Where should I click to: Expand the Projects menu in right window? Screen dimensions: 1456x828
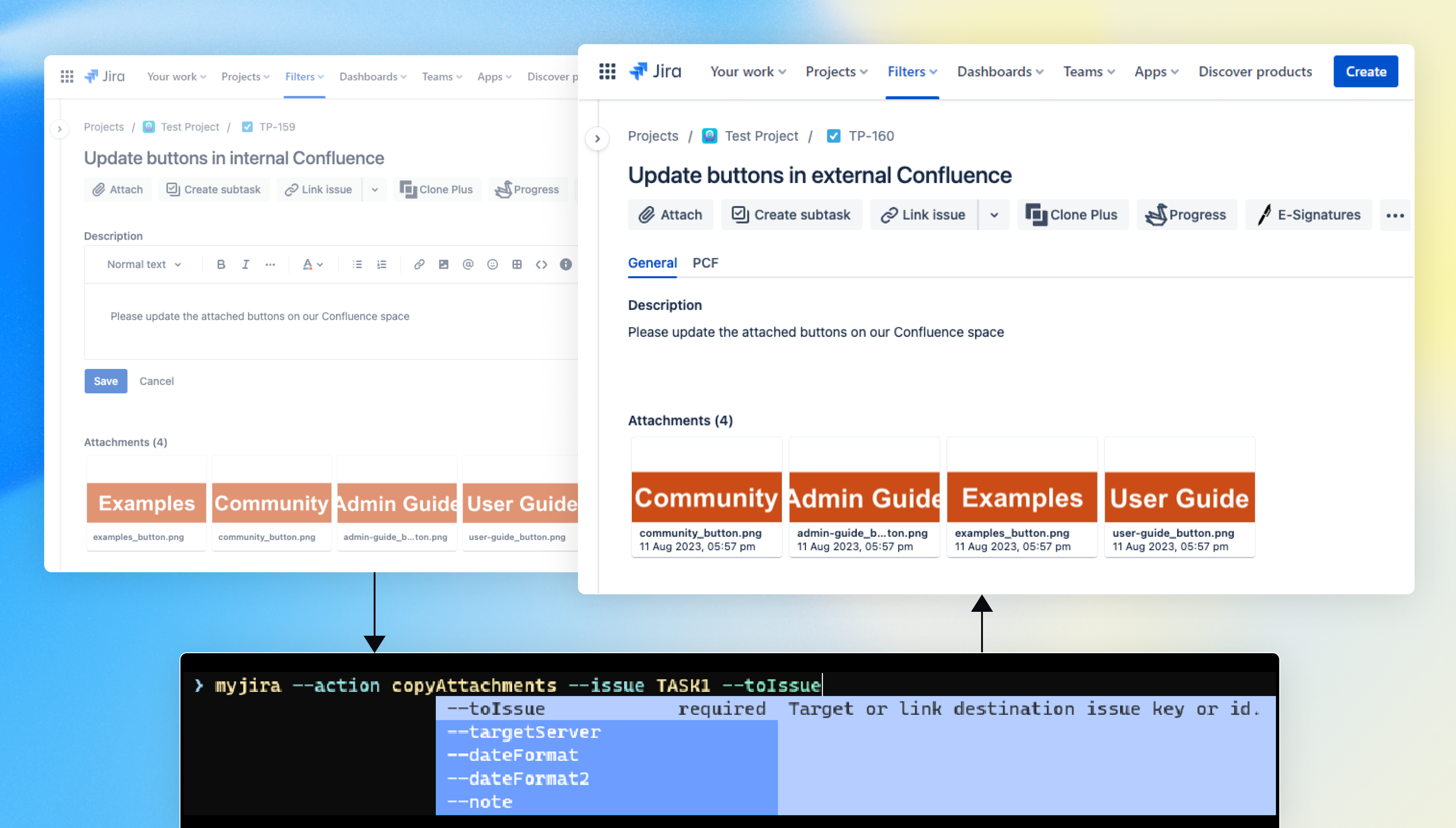coord(836,72)
